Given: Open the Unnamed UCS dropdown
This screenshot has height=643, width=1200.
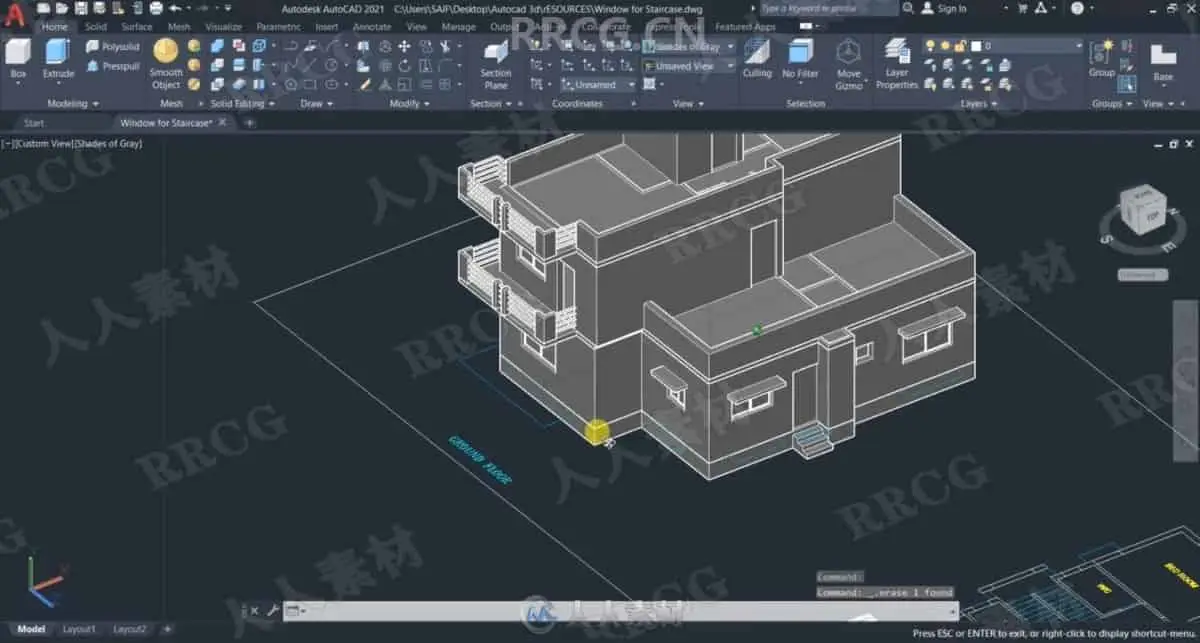Looking at the screenshot, I should (597, 85).
